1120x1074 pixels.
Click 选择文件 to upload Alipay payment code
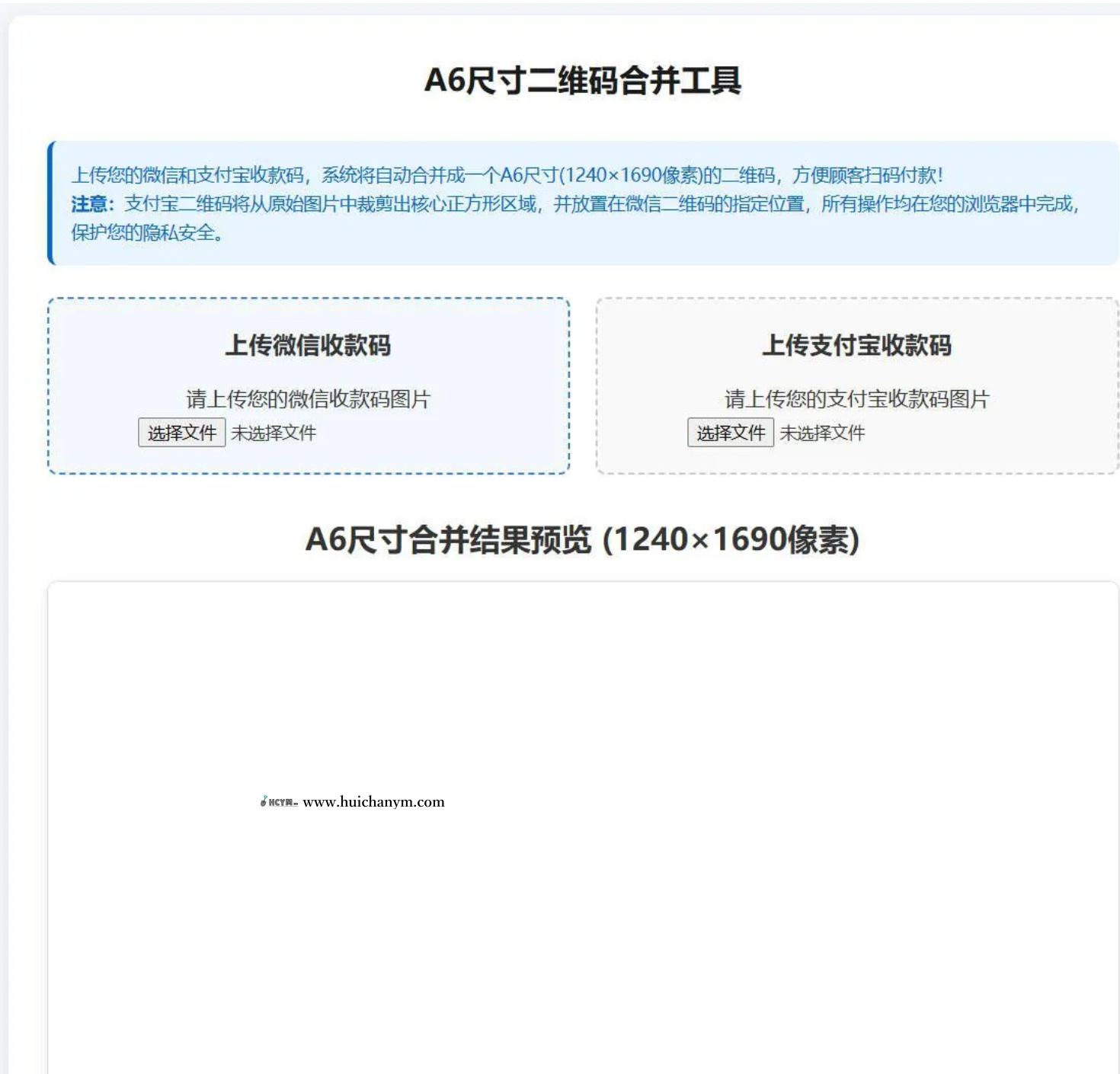coord(730,432)
